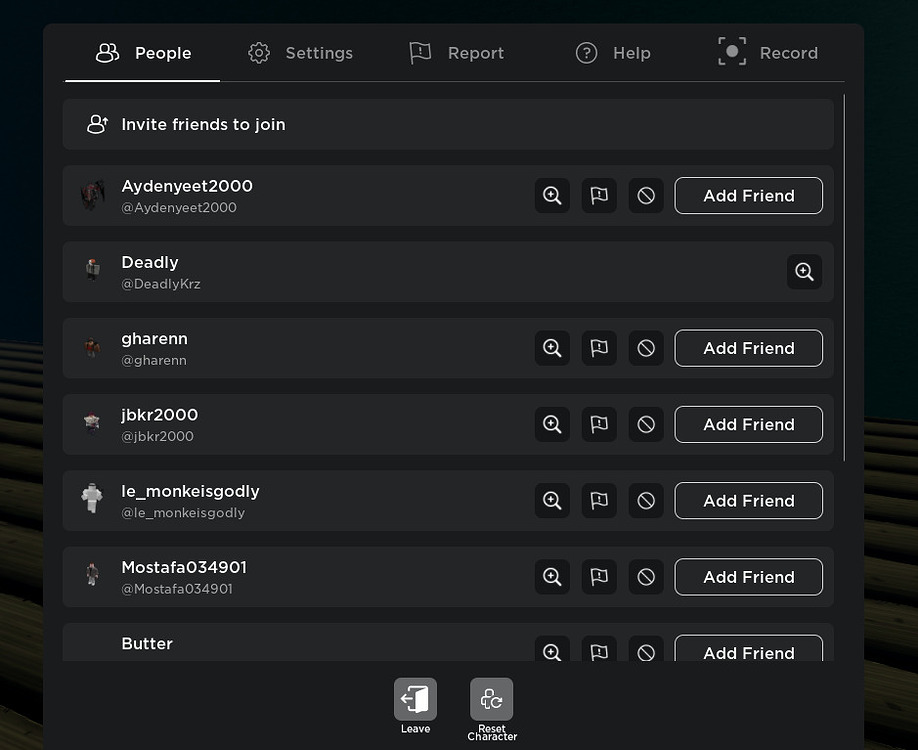Click the Reset Character icon
The image size is (918, 750).
point(491,699)
